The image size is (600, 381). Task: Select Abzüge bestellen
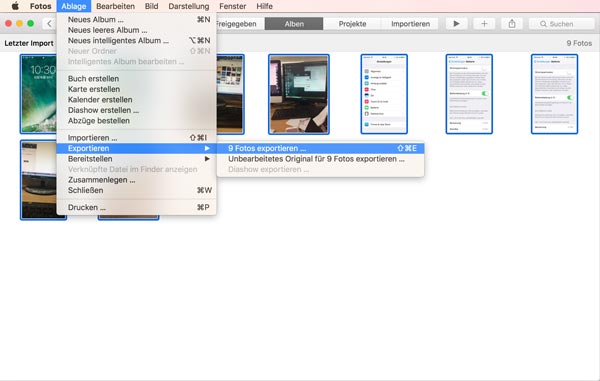136,120
